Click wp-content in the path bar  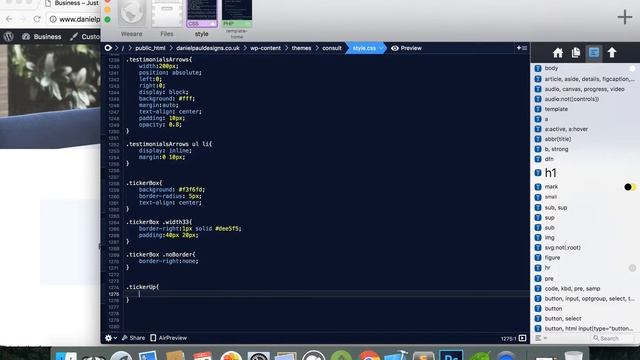click(265, 48)
